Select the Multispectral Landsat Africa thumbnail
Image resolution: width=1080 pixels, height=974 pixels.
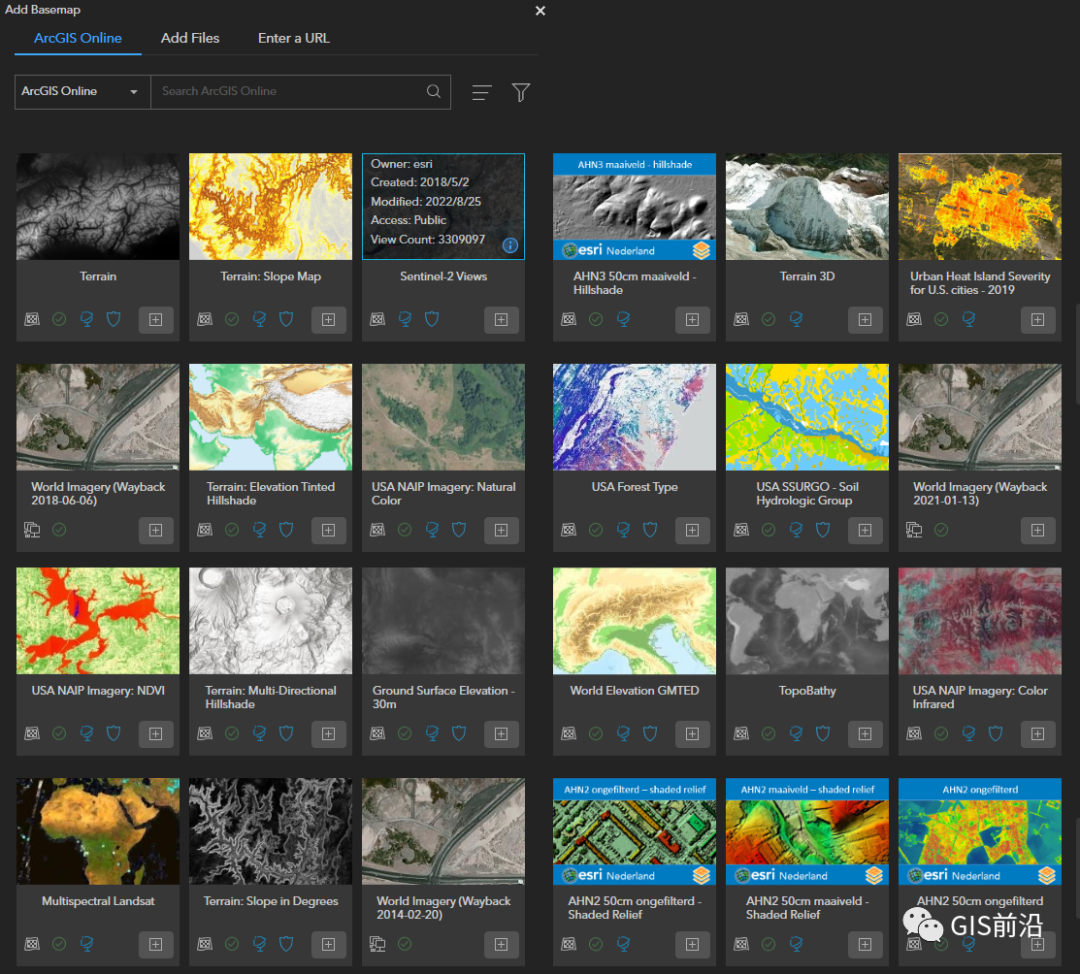(98, 831)
